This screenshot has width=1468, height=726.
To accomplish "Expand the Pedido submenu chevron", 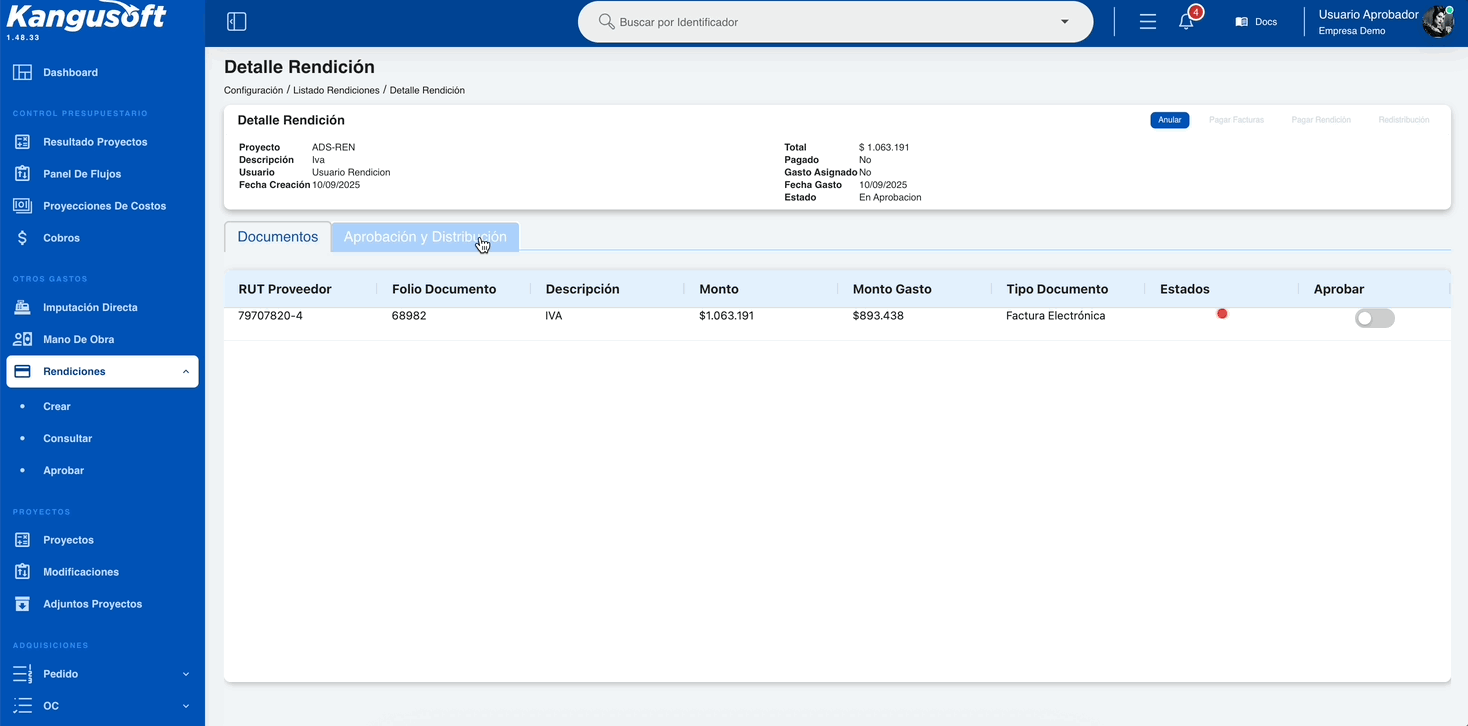I will click(186, 674).
